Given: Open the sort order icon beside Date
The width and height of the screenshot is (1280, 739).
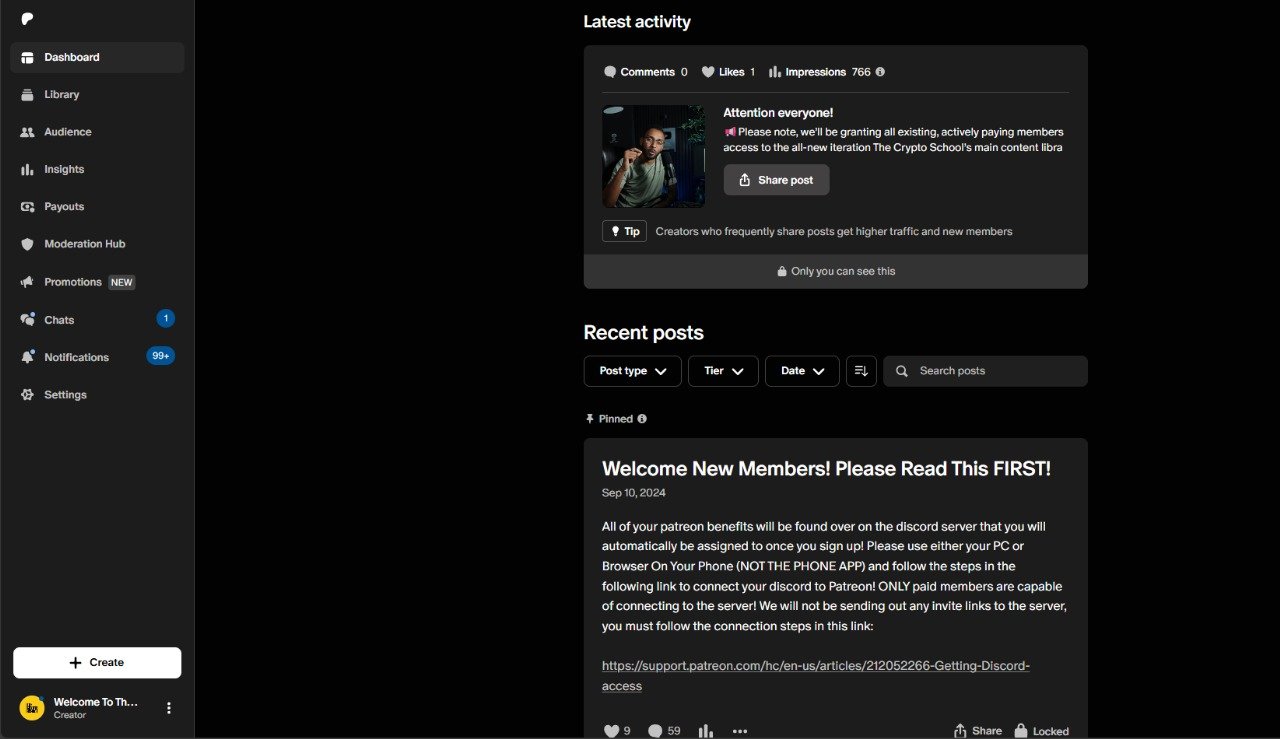Looking at the screenshot, I should pos(861,371).
